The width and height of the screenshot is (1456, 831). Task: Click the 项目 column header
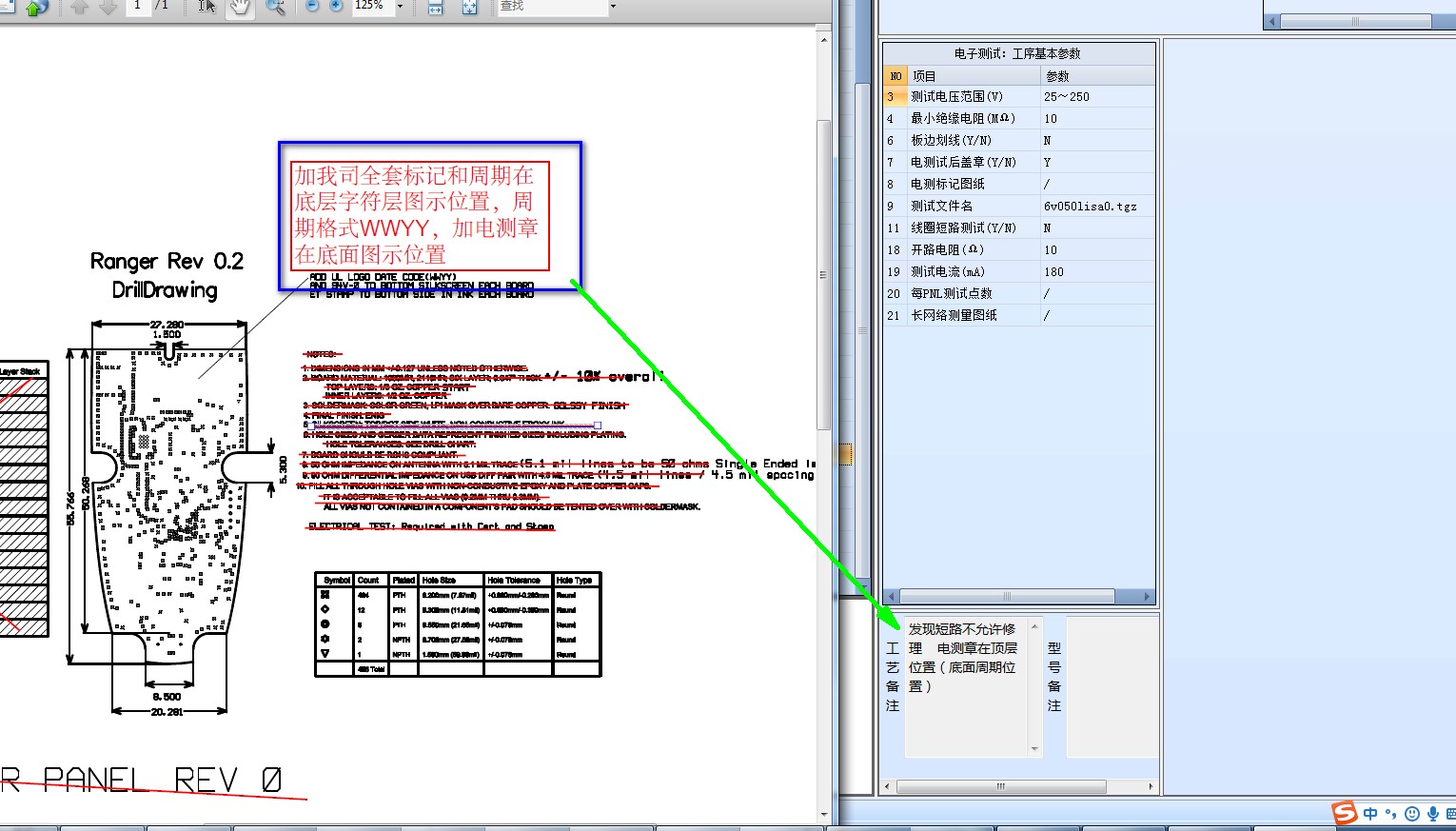coord(974,75)
